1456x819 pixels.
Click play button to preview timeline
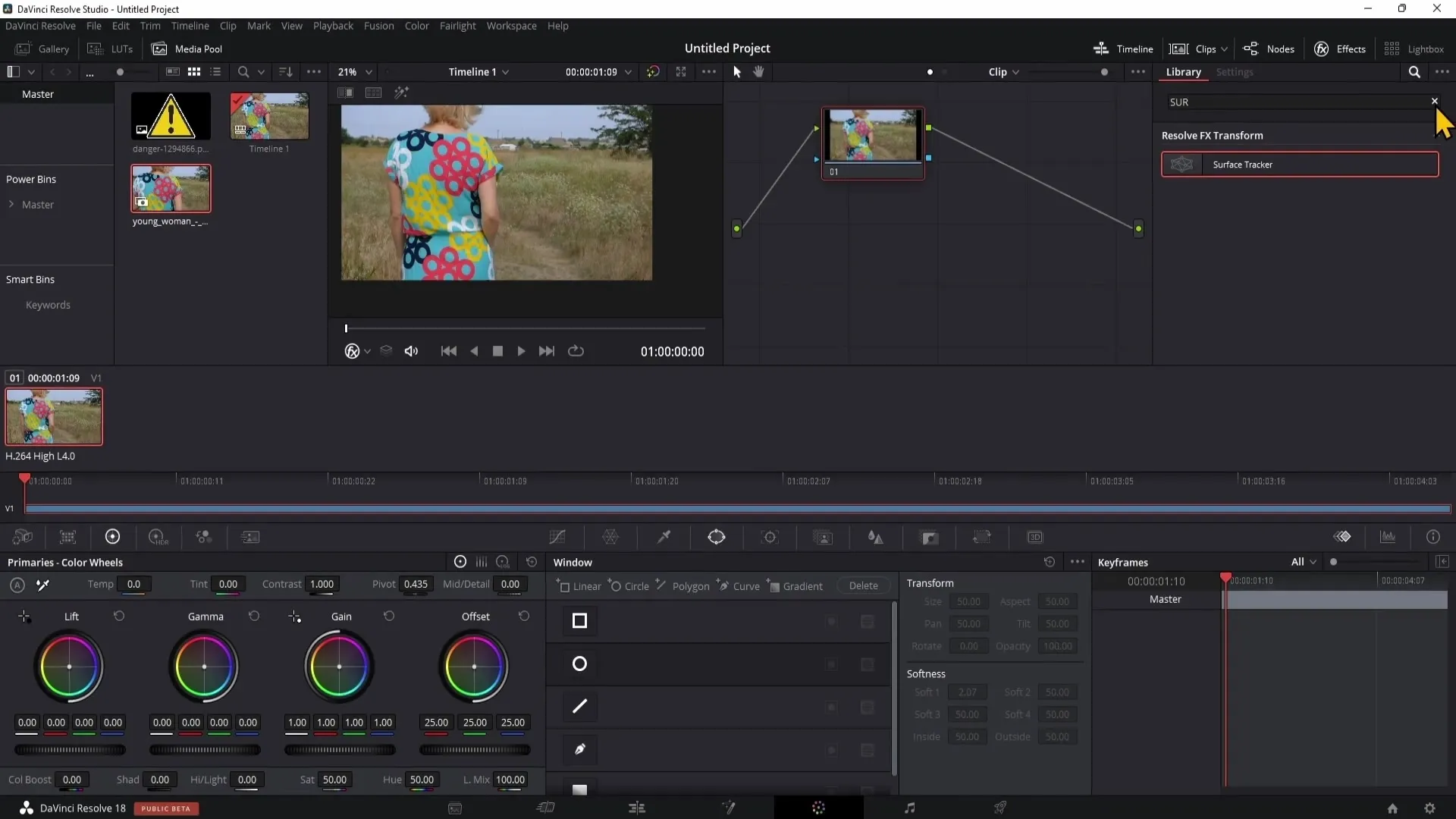click(x=522, y=351)
